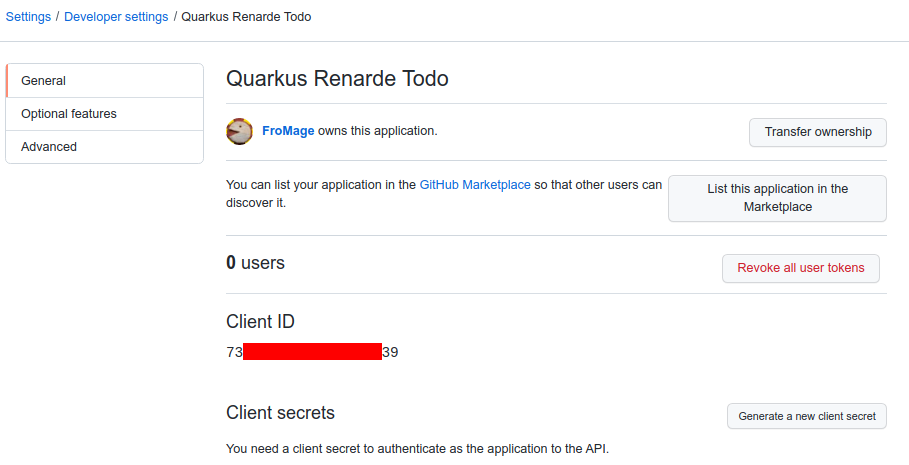Click the Quarkus Renarde Todo breadcrumb text
The height and width of the screenshot is (465, 909).
coord(246,17)
